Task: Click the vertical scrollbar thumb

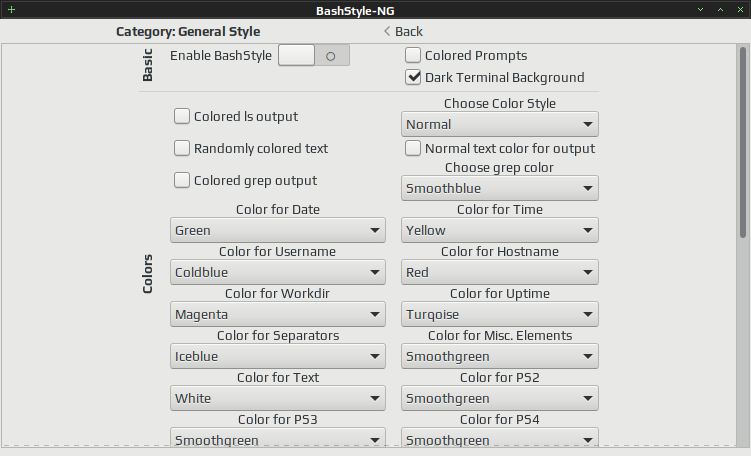Action: coord(743,142)
